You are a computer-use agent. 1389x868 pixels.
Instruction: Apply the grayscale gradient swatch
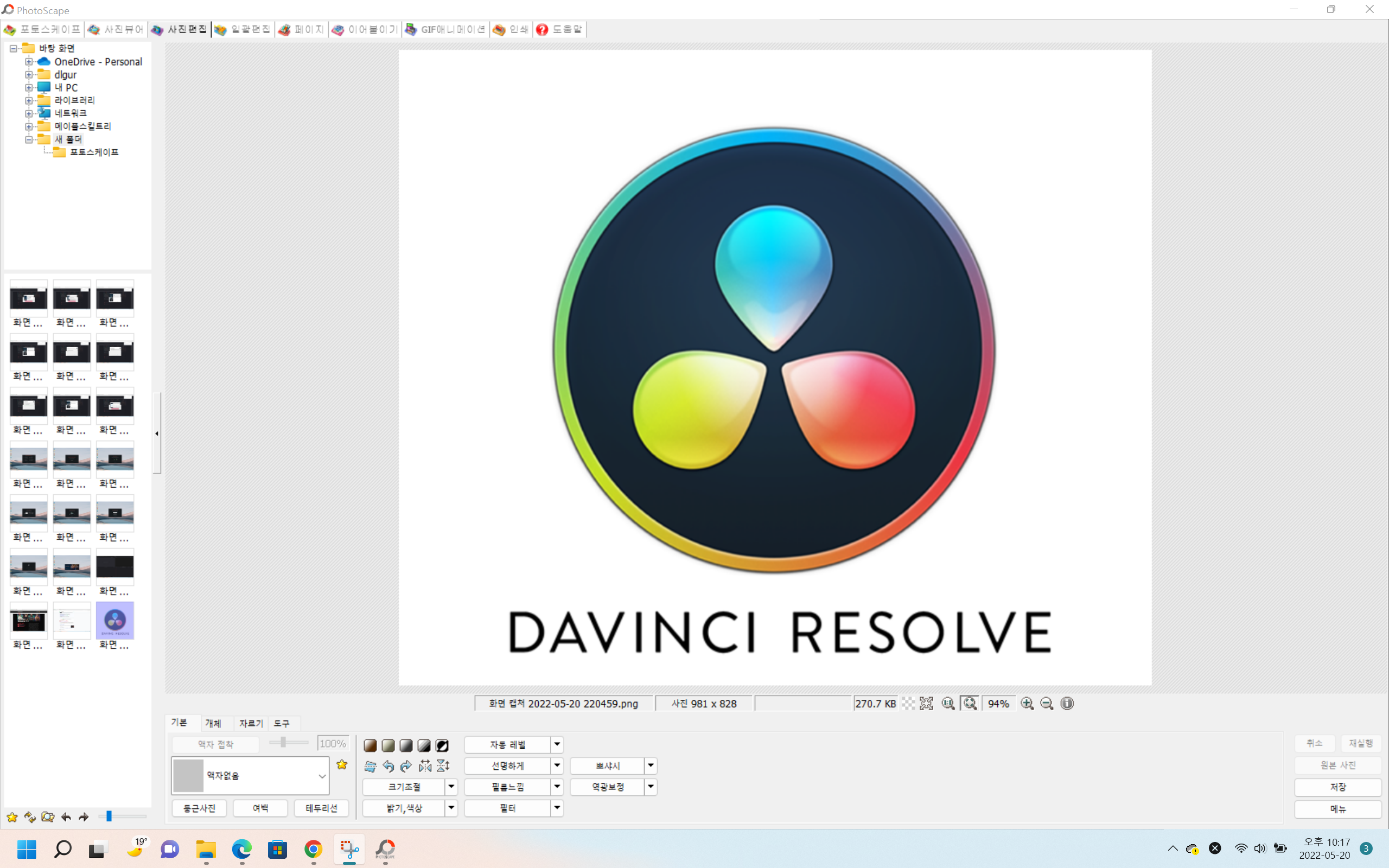click(406, 745)
